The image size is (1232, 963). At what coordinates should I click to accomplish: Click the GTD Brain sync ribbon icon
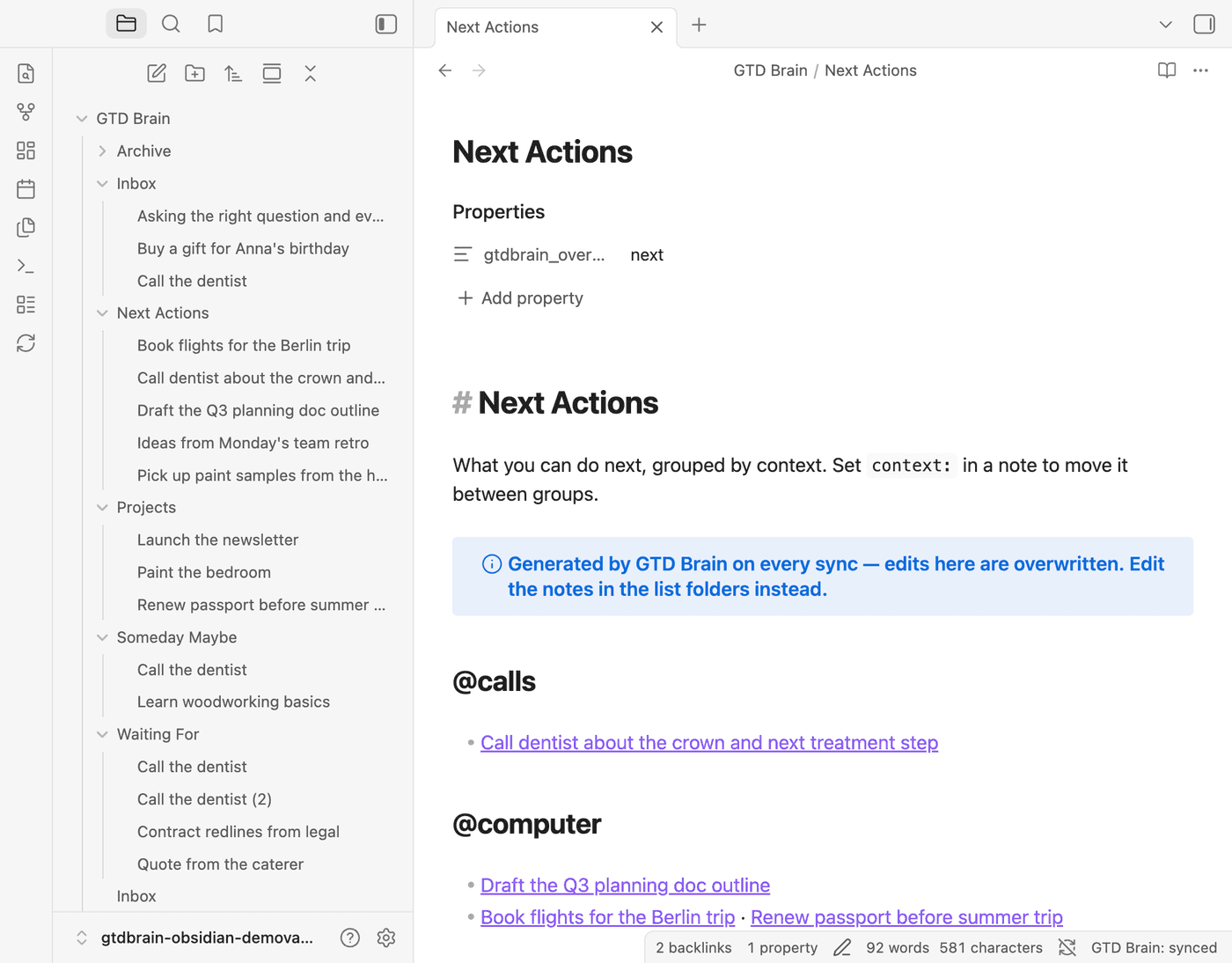point(26,343)
